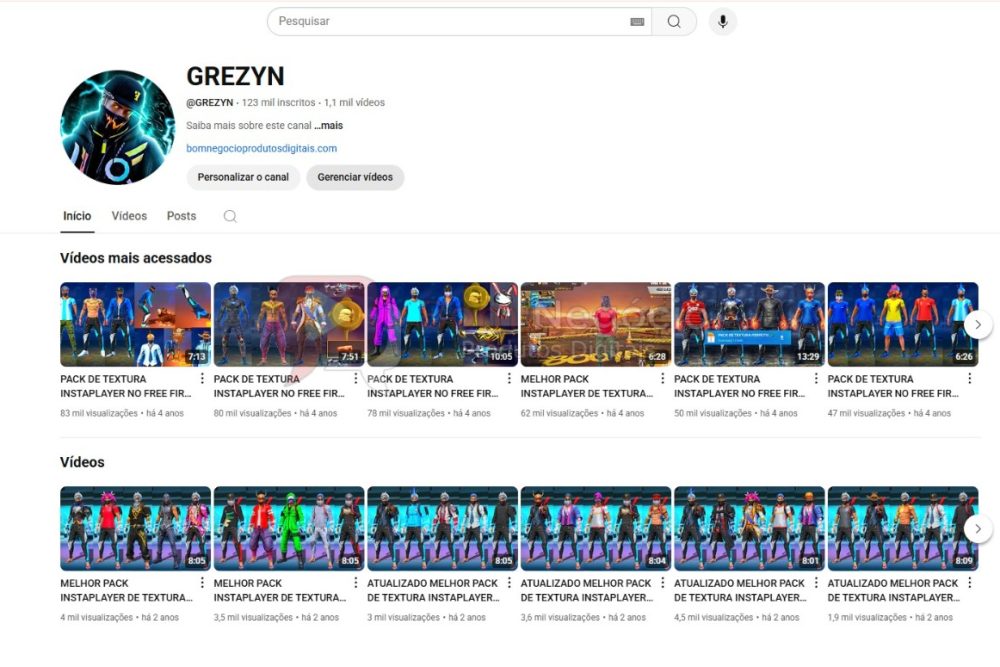
Task: Open the 13:29 video thumbnail
Action: [749, 324]
